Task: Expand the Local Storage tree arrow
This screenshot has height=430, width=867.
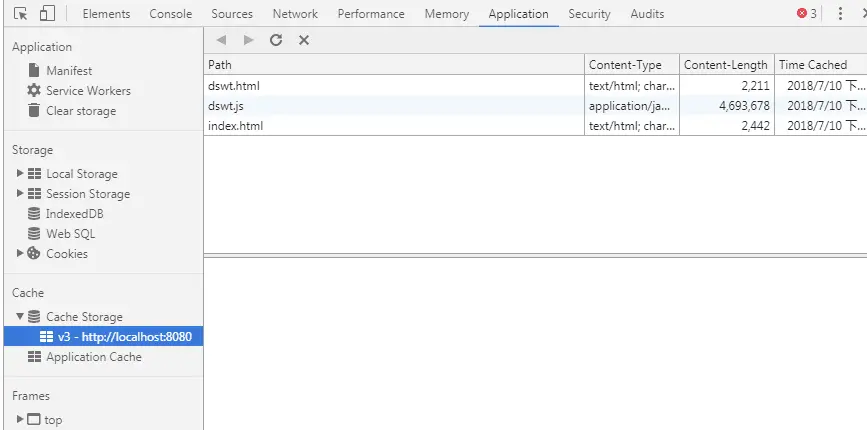Action: (20, 174)
